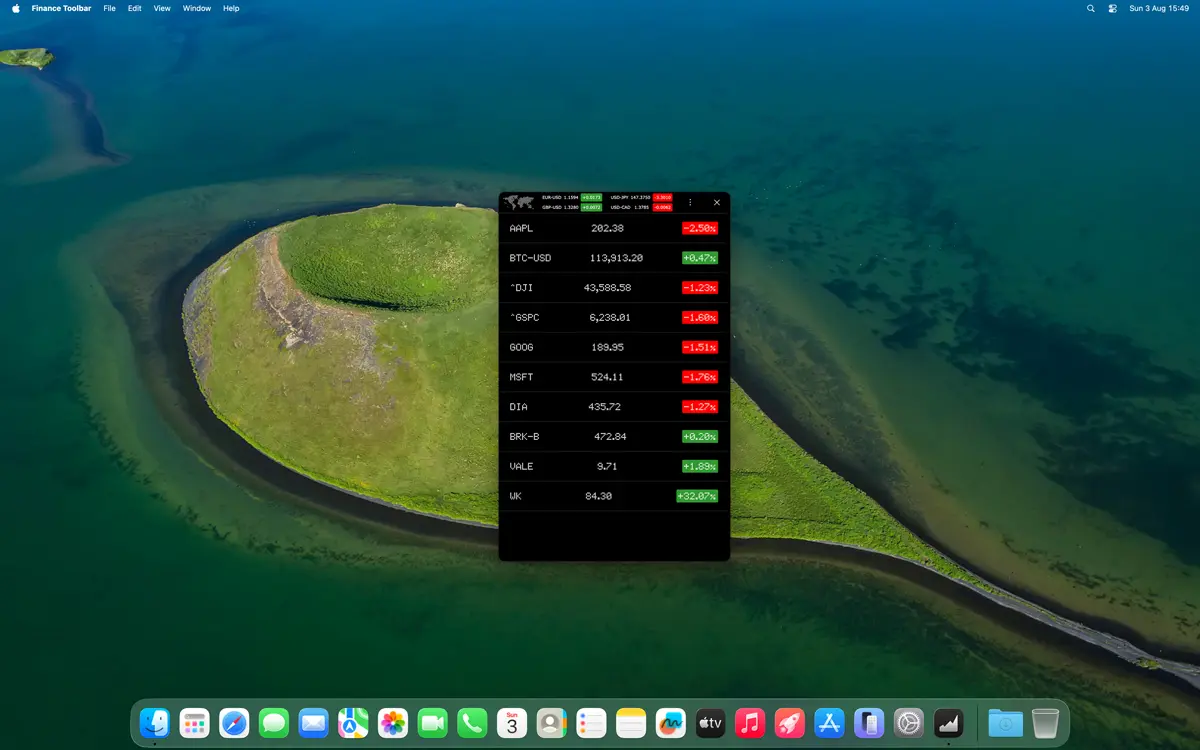Launch iPhone Mirroring from the Dock
Screen dimensions: 1200x750
point(869,722)
